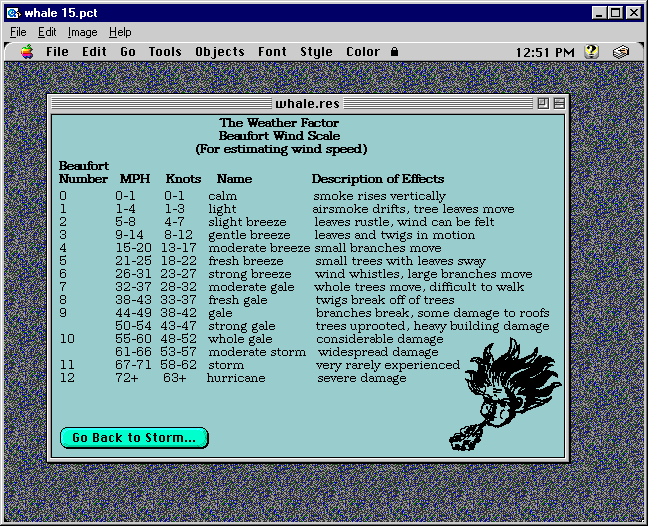Open the outer Edit menu
648x526 pixels.
[47, 32]
